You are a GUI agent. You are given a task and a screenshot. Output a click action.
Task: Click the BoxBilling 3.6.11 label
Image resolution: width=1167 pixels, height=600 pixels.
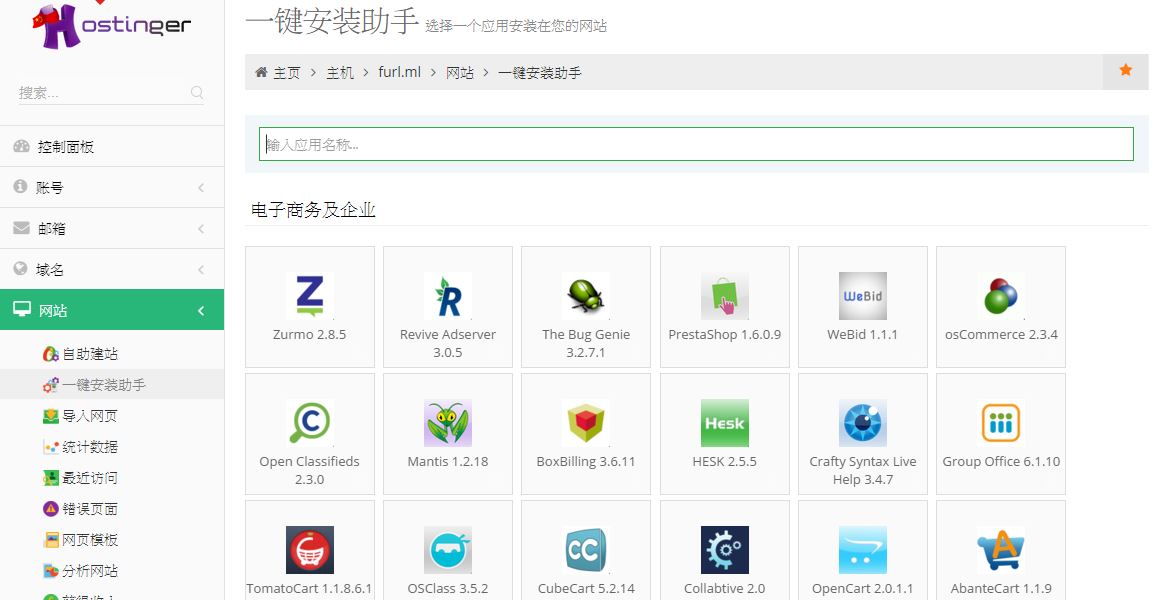pos(586,462)
